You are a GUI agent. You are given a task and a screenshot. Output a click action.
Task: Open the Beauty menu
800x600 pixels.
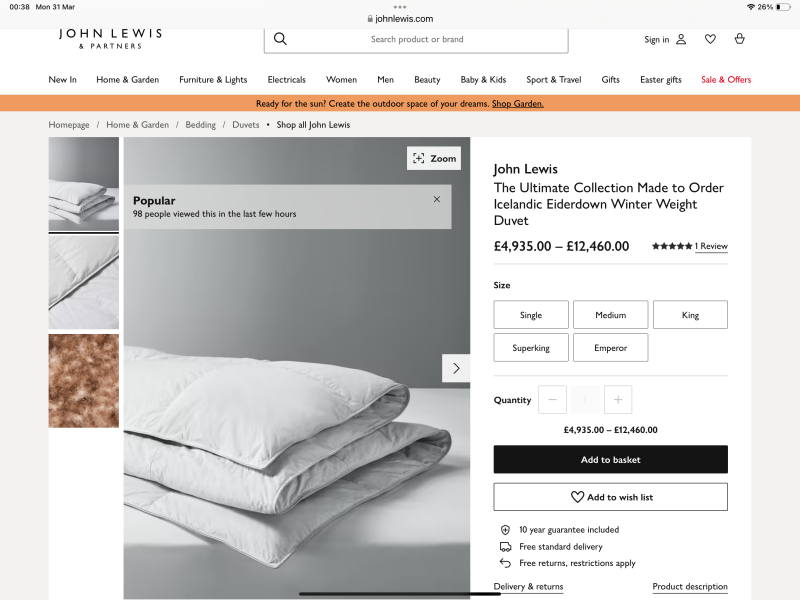point(427,80)
